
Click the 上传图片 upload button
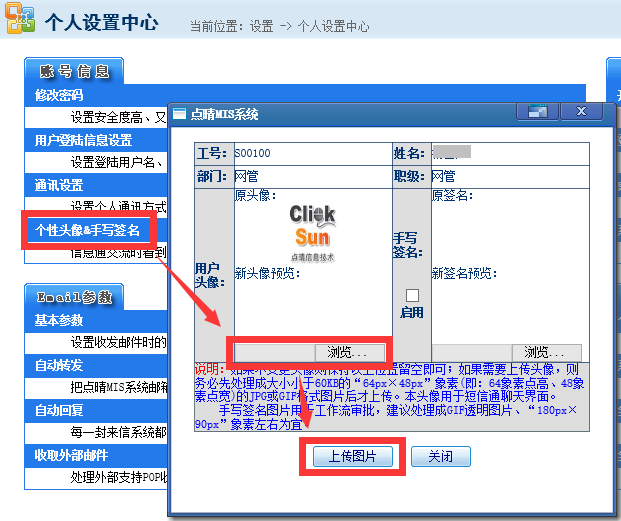coord(352,456)
